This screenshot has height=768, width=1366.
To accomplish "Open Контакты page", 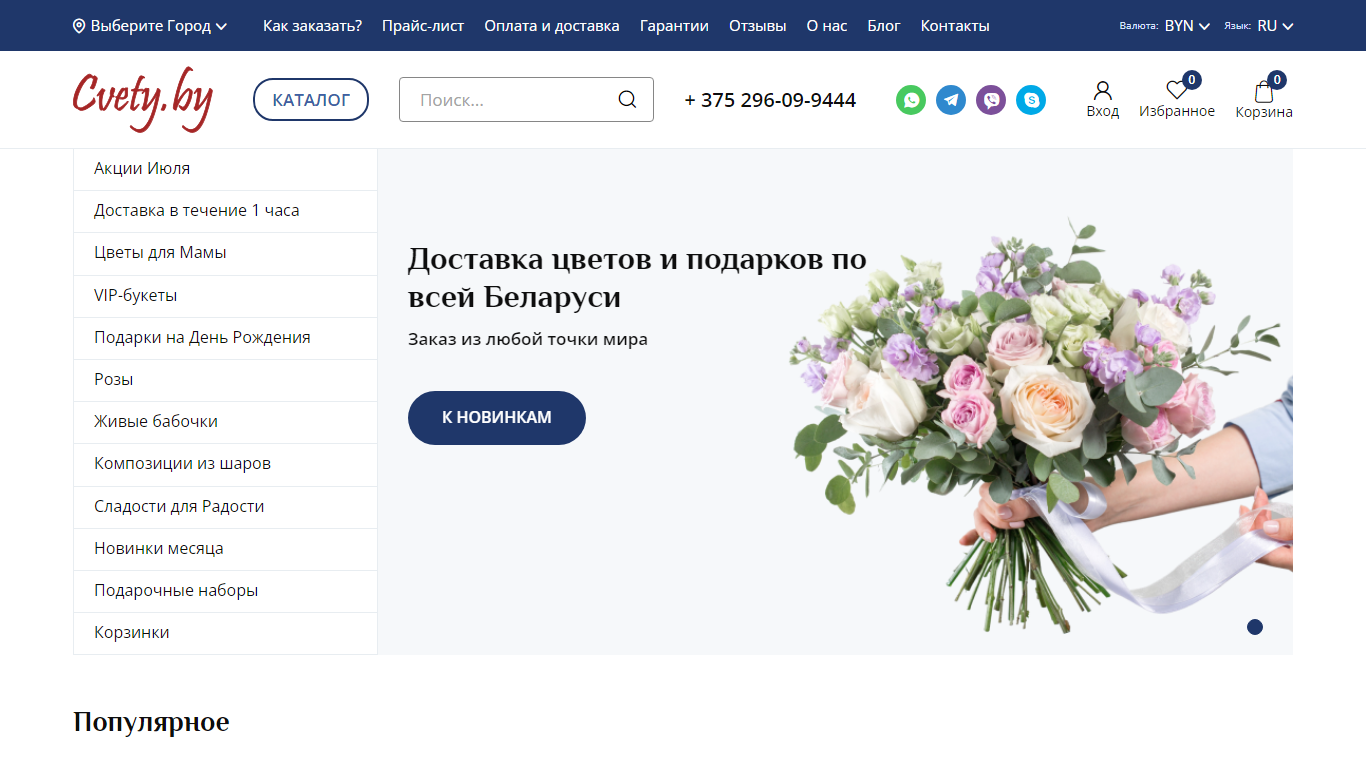I will point(955,26).
